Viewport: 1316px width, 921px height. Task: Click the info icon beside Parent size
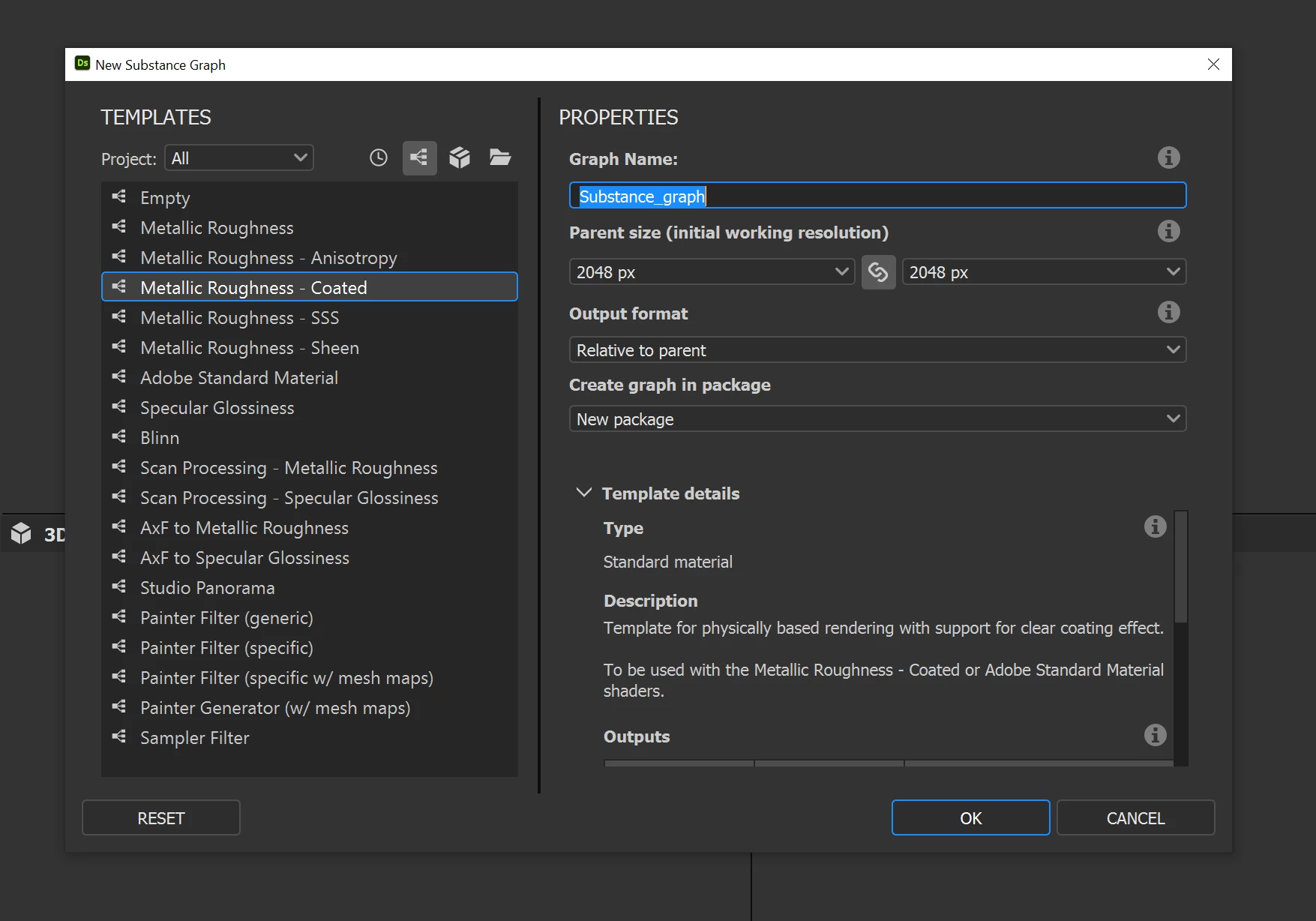(x=1168, y=231)
